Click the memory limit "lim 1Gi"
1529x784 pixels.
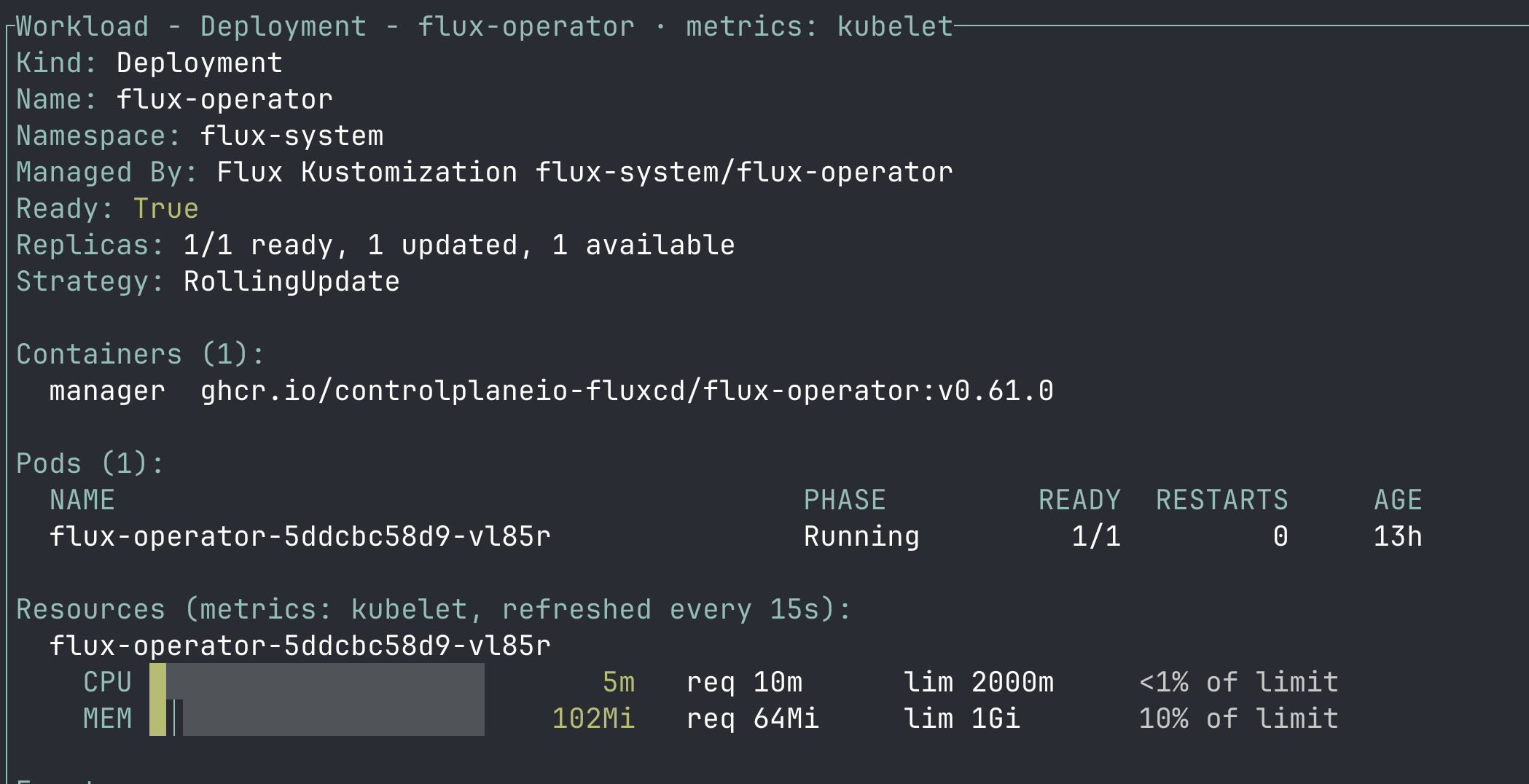[962, 718]
